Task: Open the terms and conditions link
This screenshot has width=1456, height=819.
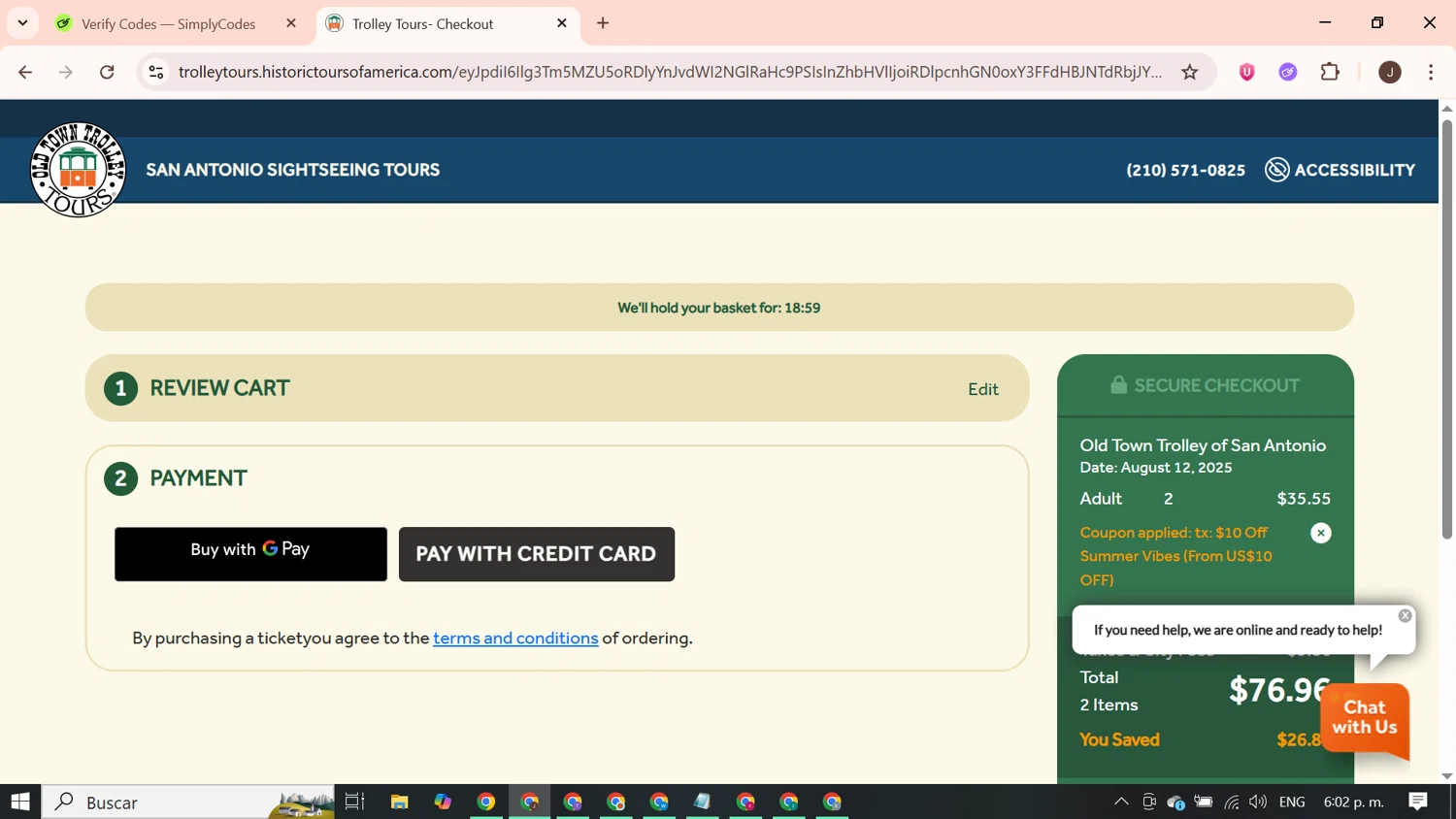Action: (515, 639)
